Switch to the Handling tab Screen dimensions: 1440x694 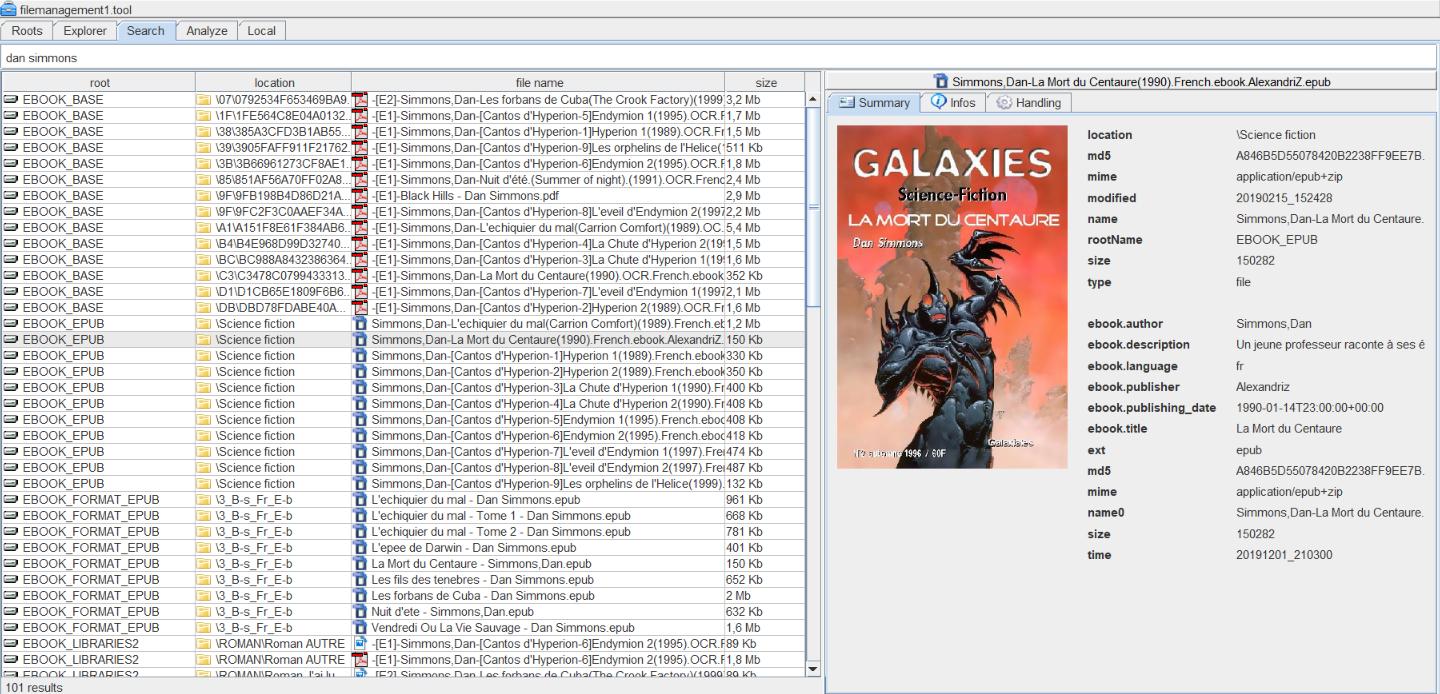(1029, 102)
